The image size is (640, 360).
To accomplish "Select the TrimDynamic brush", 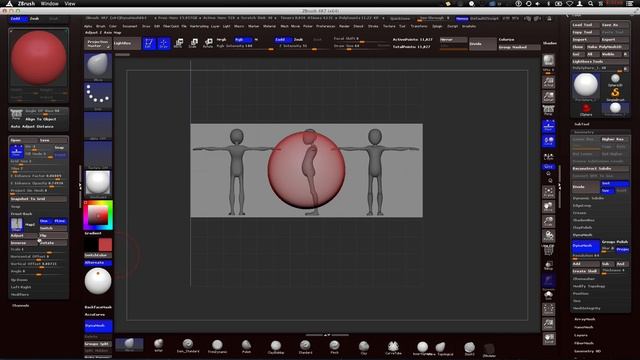I will (x=217, y=346).
